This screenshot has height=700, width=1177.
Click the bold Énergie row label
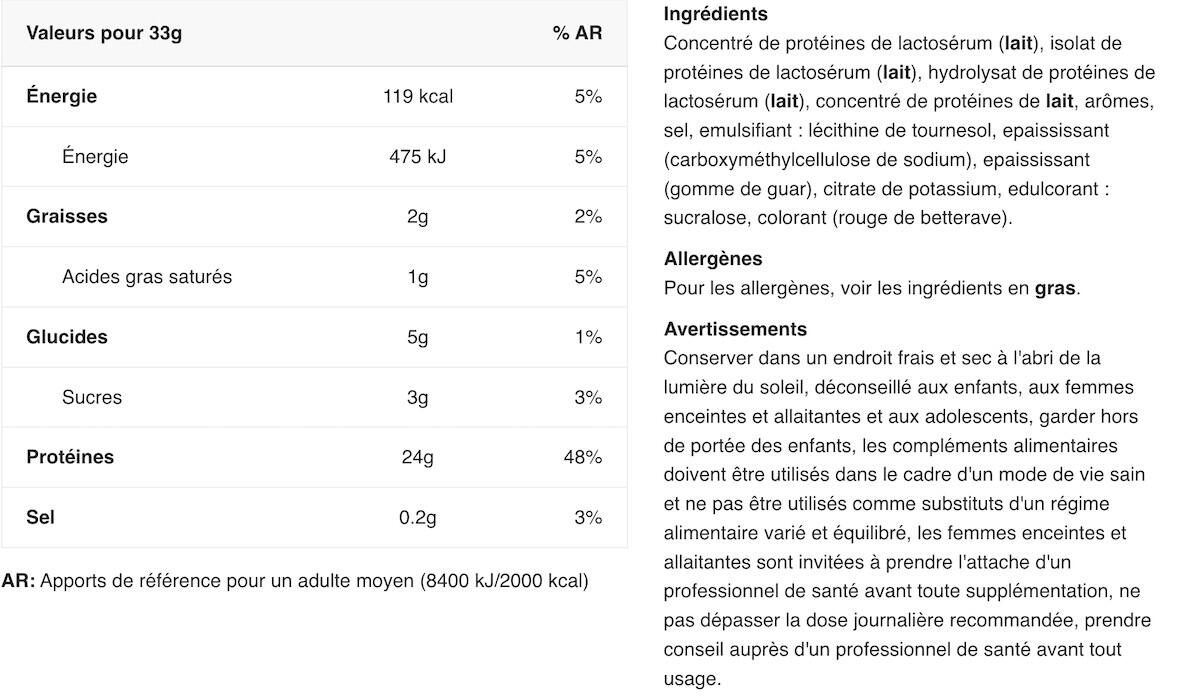coord(62,96)
